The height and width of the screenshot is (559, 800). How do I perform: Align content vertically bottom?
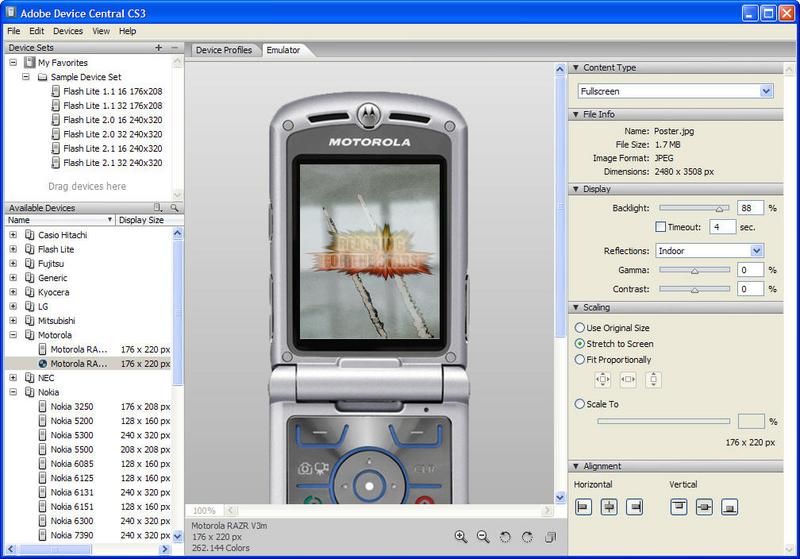(730, 507)
